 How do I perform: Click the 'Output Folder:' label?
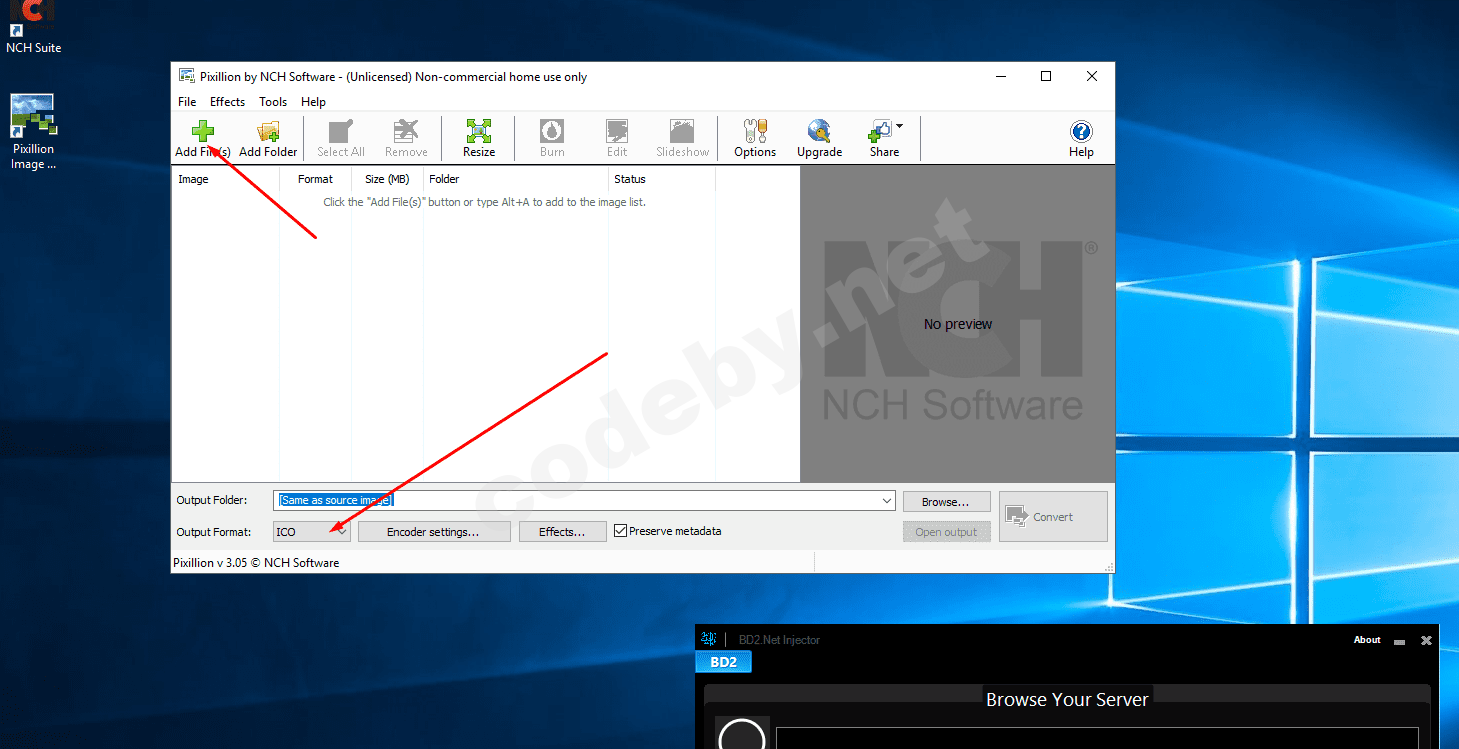[211, 500]
